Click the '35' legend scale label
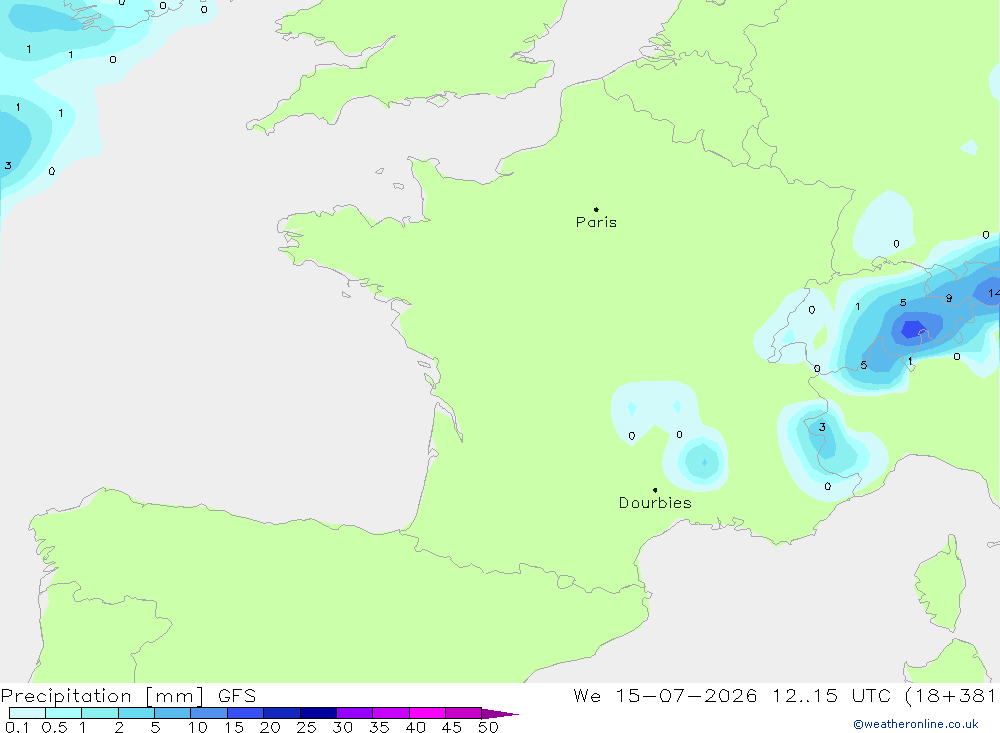This screenshot has width=1000, height=733. tap(379, 727)
